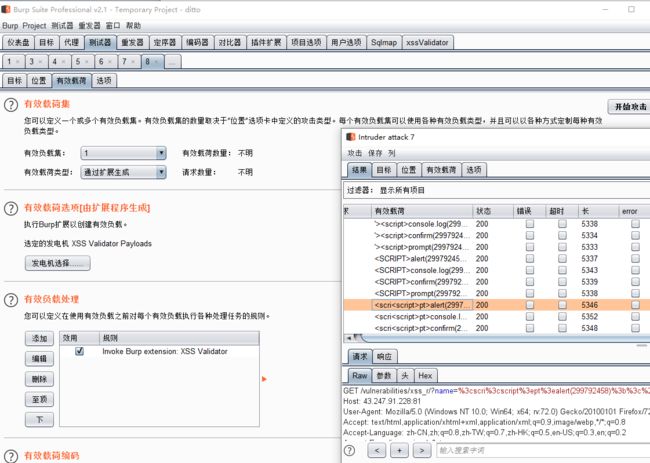Image resolution: width=650 pixels, height=463 pixels.
Task: Select 选项 sub-tab in main window
Action: click(104, 80)
